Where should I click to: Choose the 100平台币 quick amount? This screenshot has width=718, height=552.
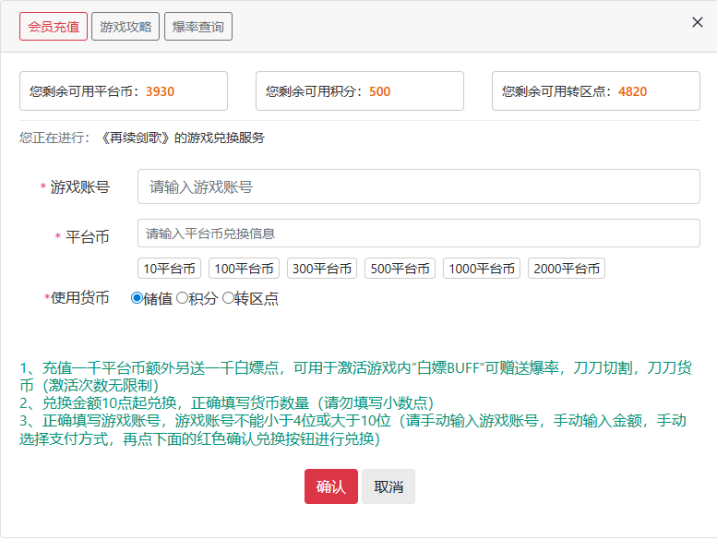[245, 269]
